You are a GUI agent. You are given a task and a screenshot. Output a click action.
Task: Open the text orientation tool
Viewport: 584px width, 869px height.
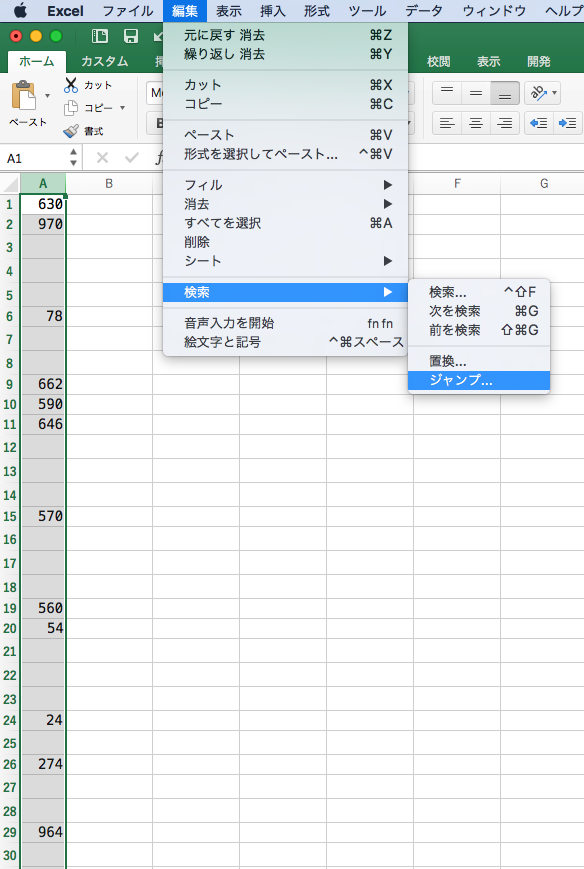tap(539, 93)
